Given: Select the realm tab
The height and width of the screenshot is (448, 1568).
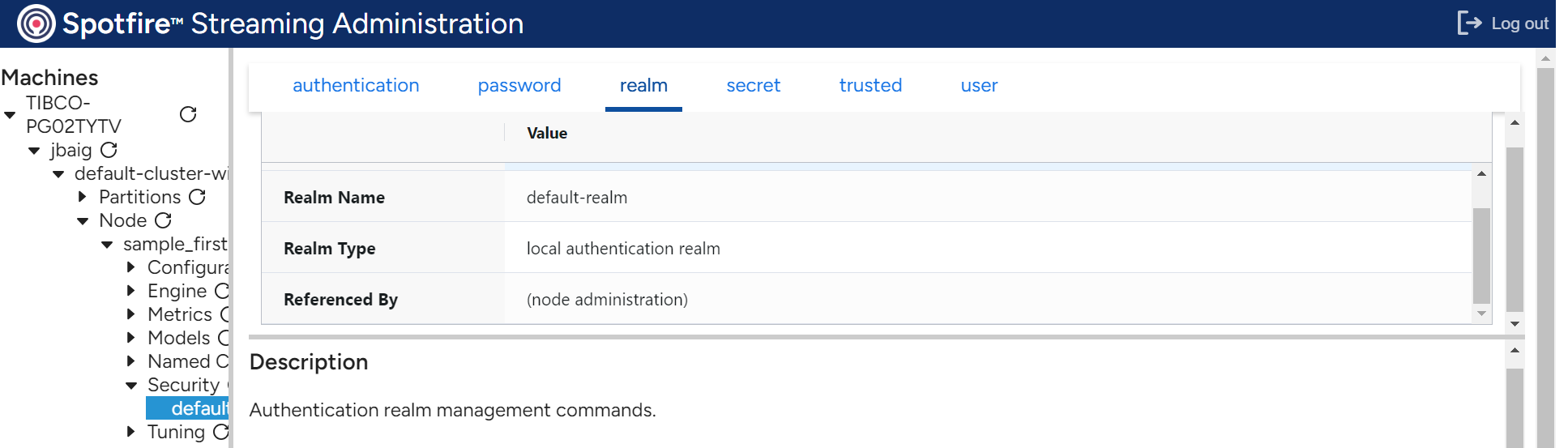Looking at the screenshot, I should [643, 85].
